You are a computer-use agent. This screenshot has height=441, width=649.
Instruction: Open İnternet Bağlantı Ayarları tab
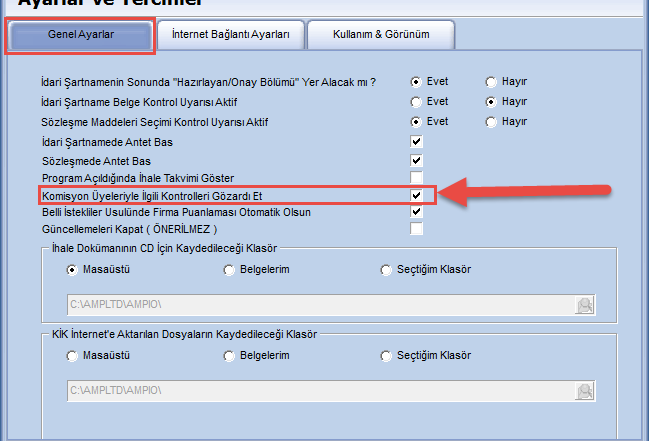(x=230, y=35)
